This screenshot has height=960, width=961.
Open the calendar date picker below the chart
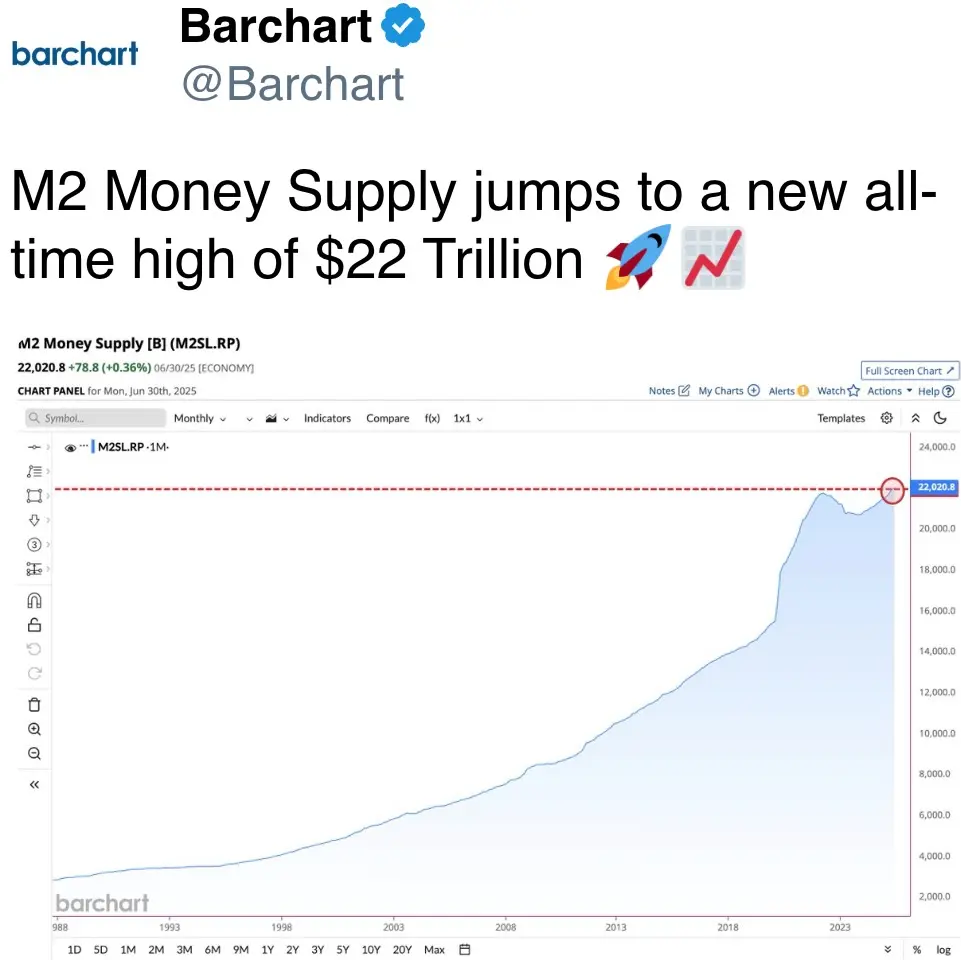coord(464,949)
